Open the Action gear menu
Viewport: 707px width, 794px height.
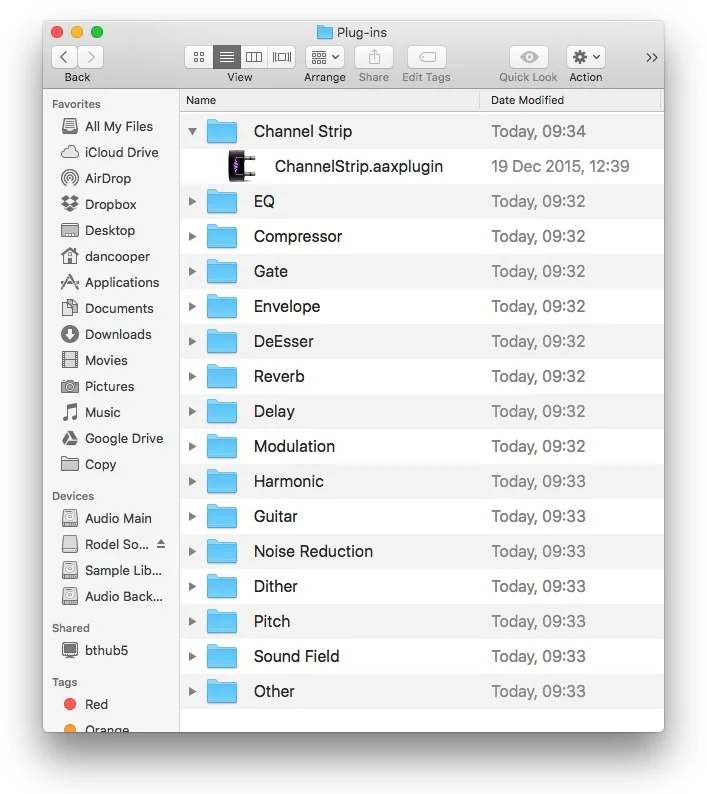(x=586, y=57)
